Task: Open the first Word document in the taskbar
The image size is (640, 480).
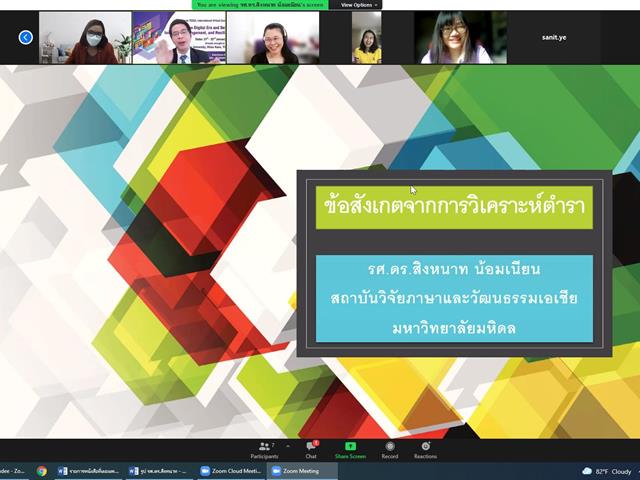Action: click(88, 471)
